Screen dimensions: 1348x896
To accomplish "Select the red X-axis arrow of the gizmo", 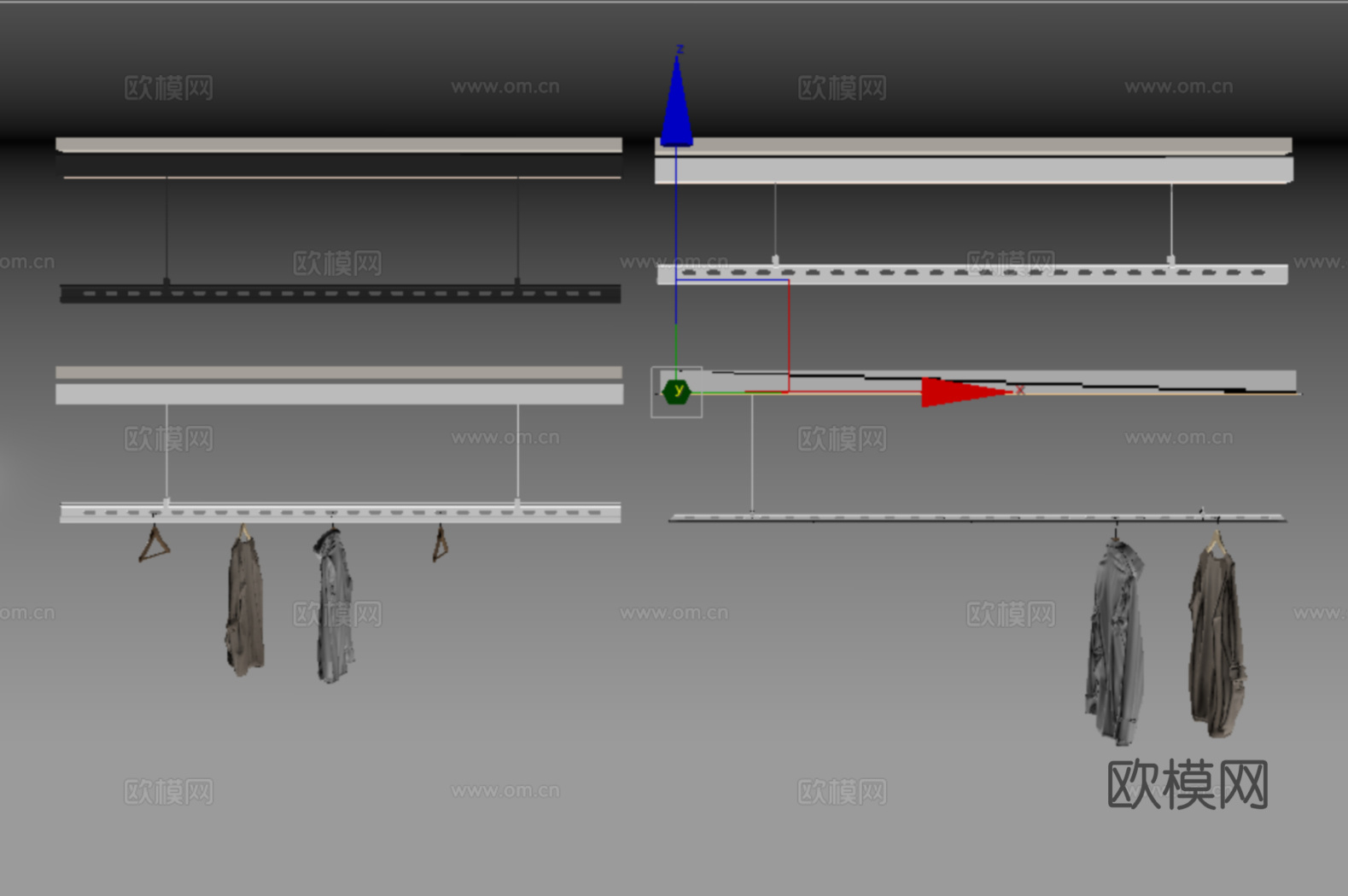I will pos(966,393).
